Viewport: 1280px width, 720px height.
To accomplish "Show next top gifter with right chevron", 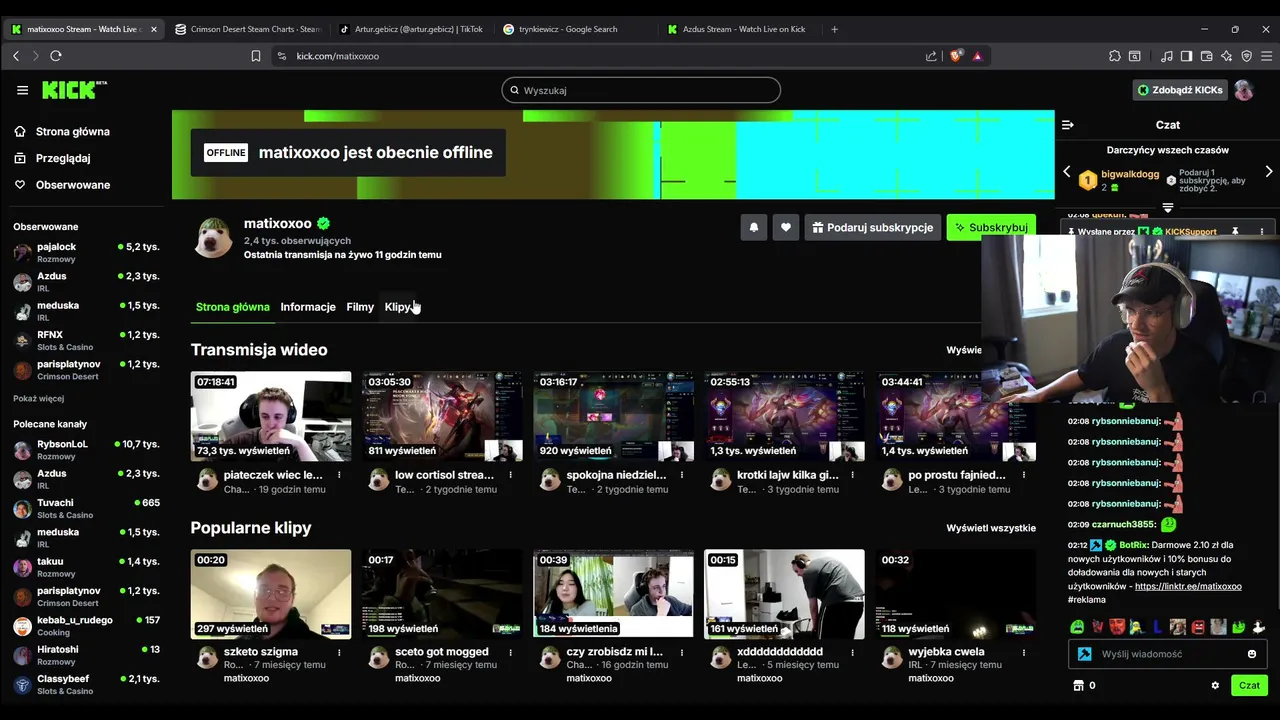I will tap(1269, 172).
